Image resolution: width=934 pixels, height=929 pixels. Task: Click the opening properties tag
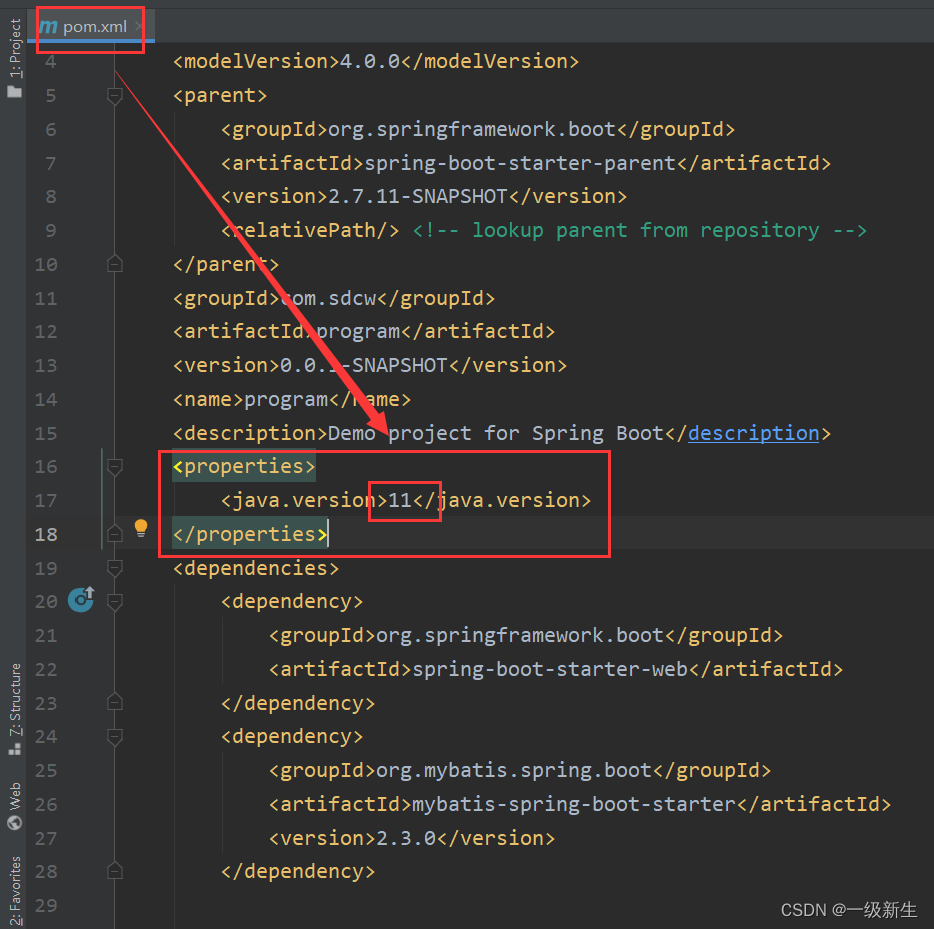click(244, 466)
